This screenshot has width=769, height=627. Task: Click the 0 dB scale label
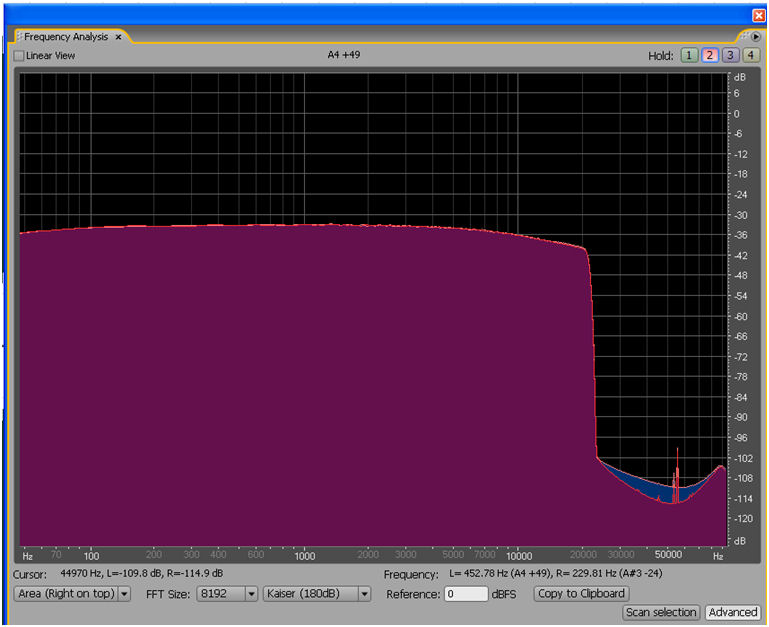736,114
